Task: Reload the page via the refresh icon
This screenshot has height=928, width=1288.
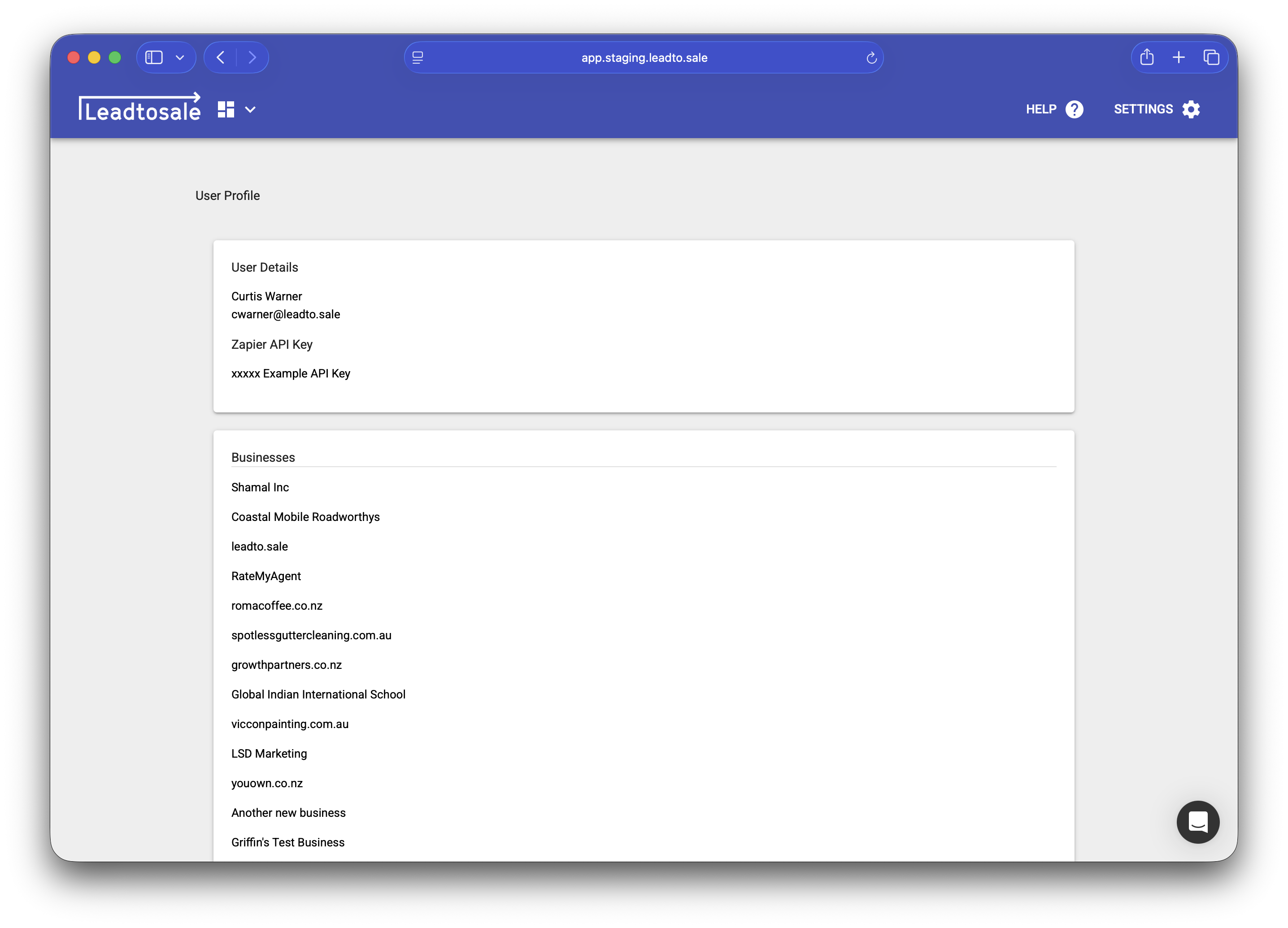Action: (x=872, y=57)
